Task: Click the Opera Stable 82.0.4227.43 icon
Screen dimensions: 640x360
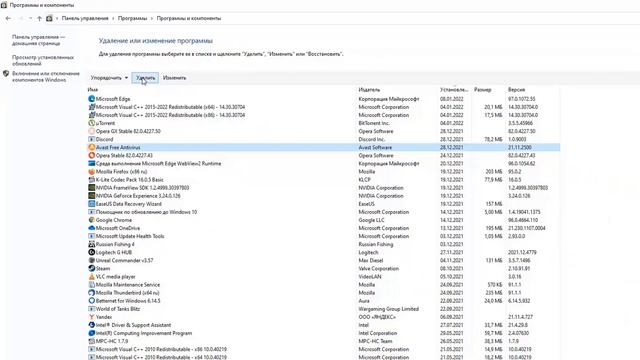Action: 91,156
